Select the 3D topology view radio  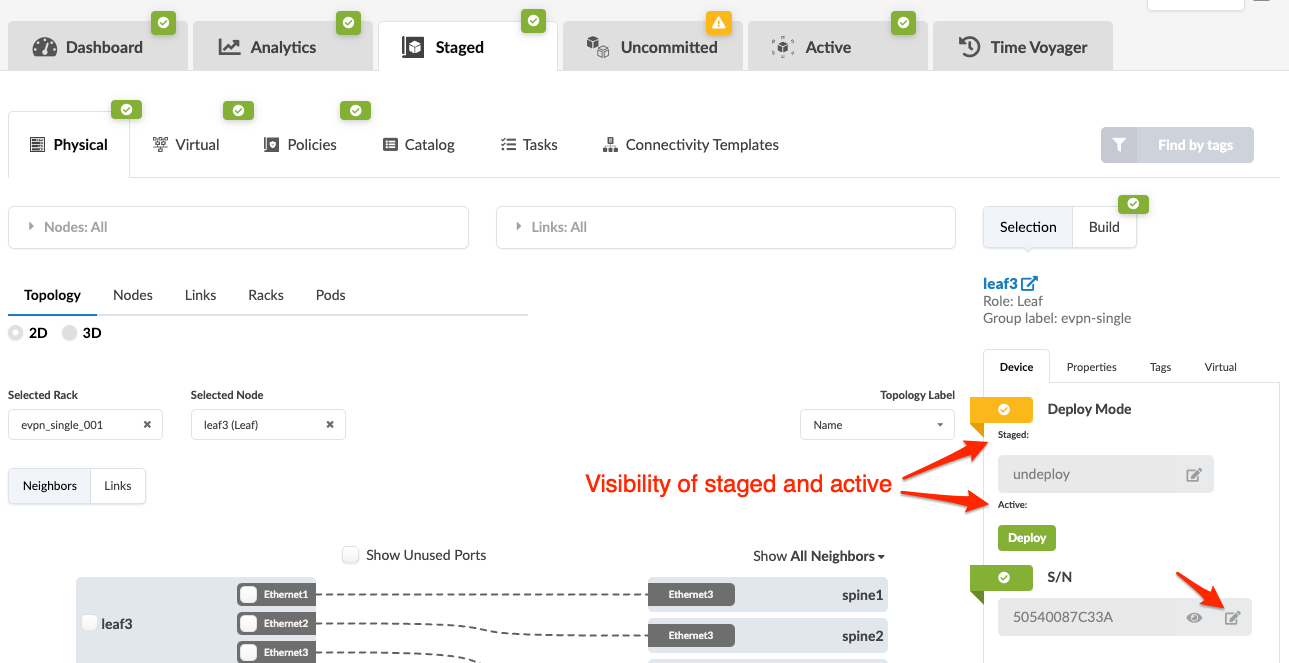[70, 333]
